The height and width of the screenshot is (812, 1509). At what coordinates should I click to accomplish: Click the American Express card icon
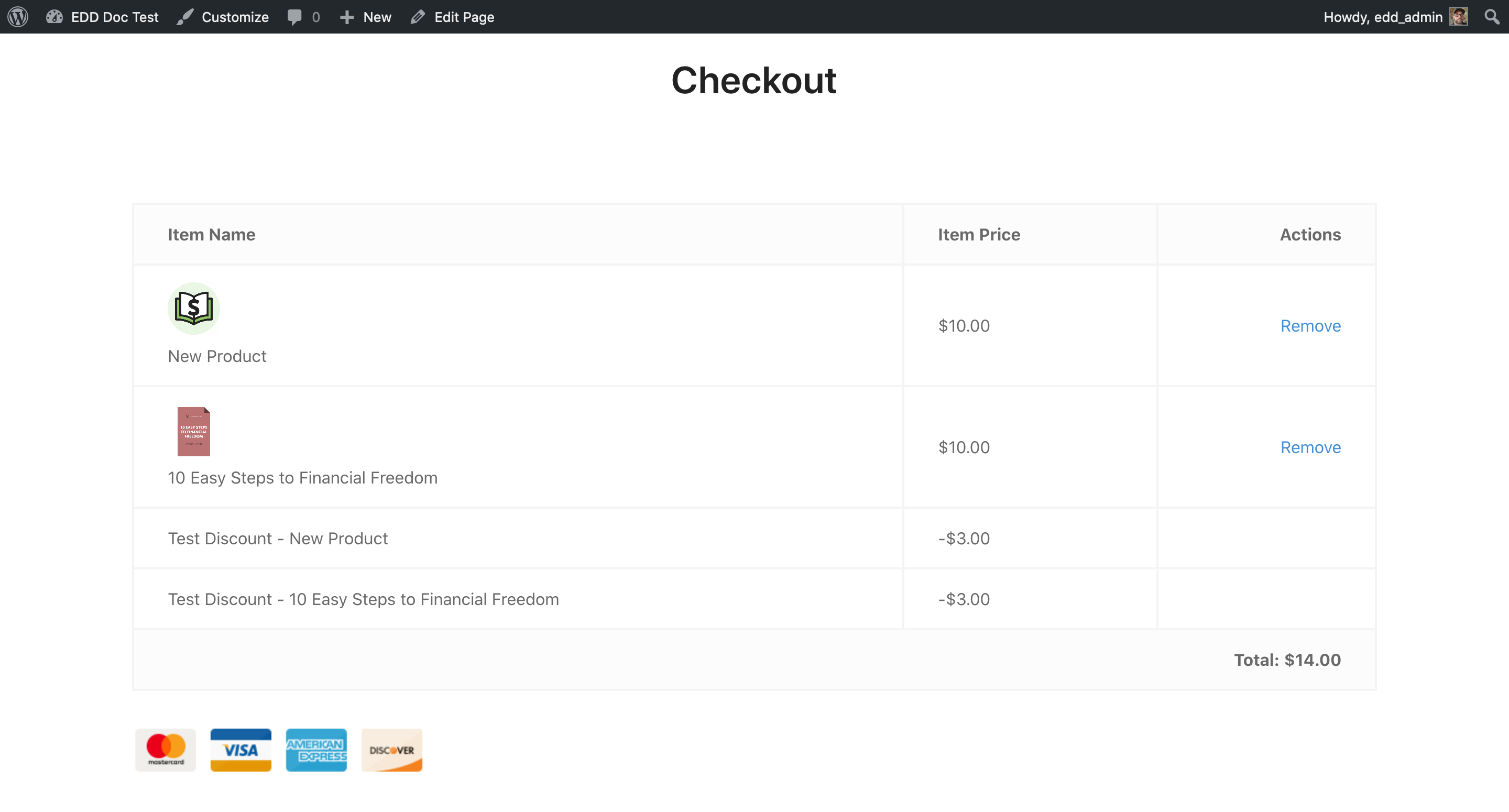tap(316, 750)
